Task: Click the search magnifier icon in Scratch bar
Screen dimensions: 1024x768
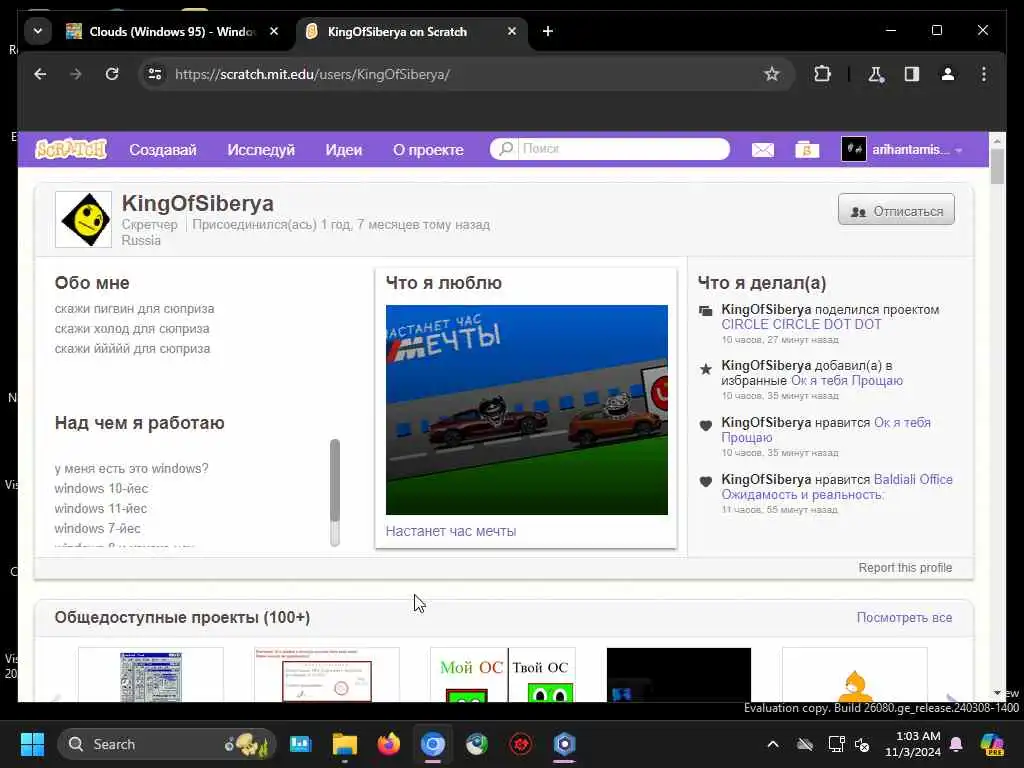Action: pos(506,149)
